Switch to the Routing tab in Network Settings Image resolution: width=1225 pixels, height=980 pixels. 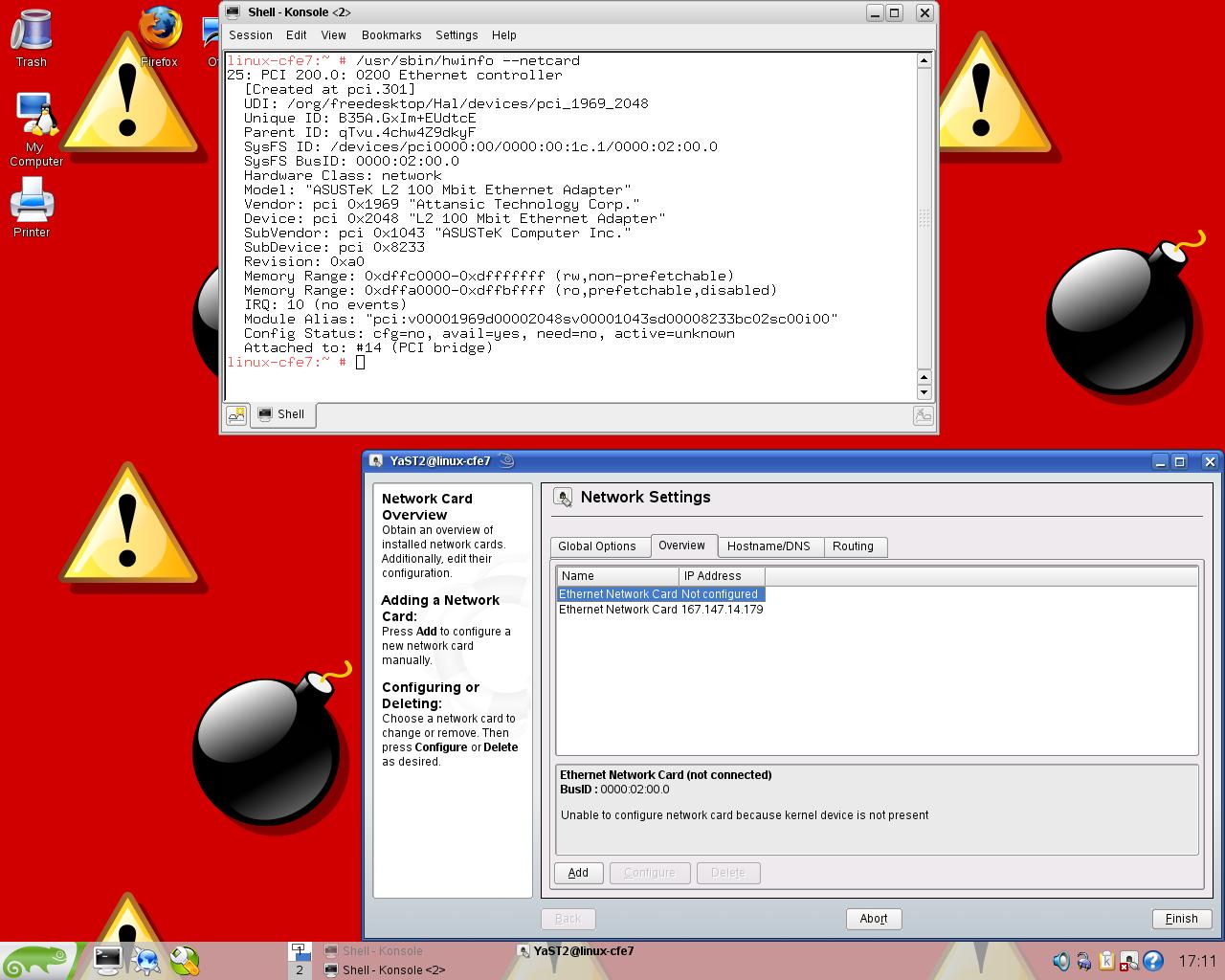click(x=854, y=546)
